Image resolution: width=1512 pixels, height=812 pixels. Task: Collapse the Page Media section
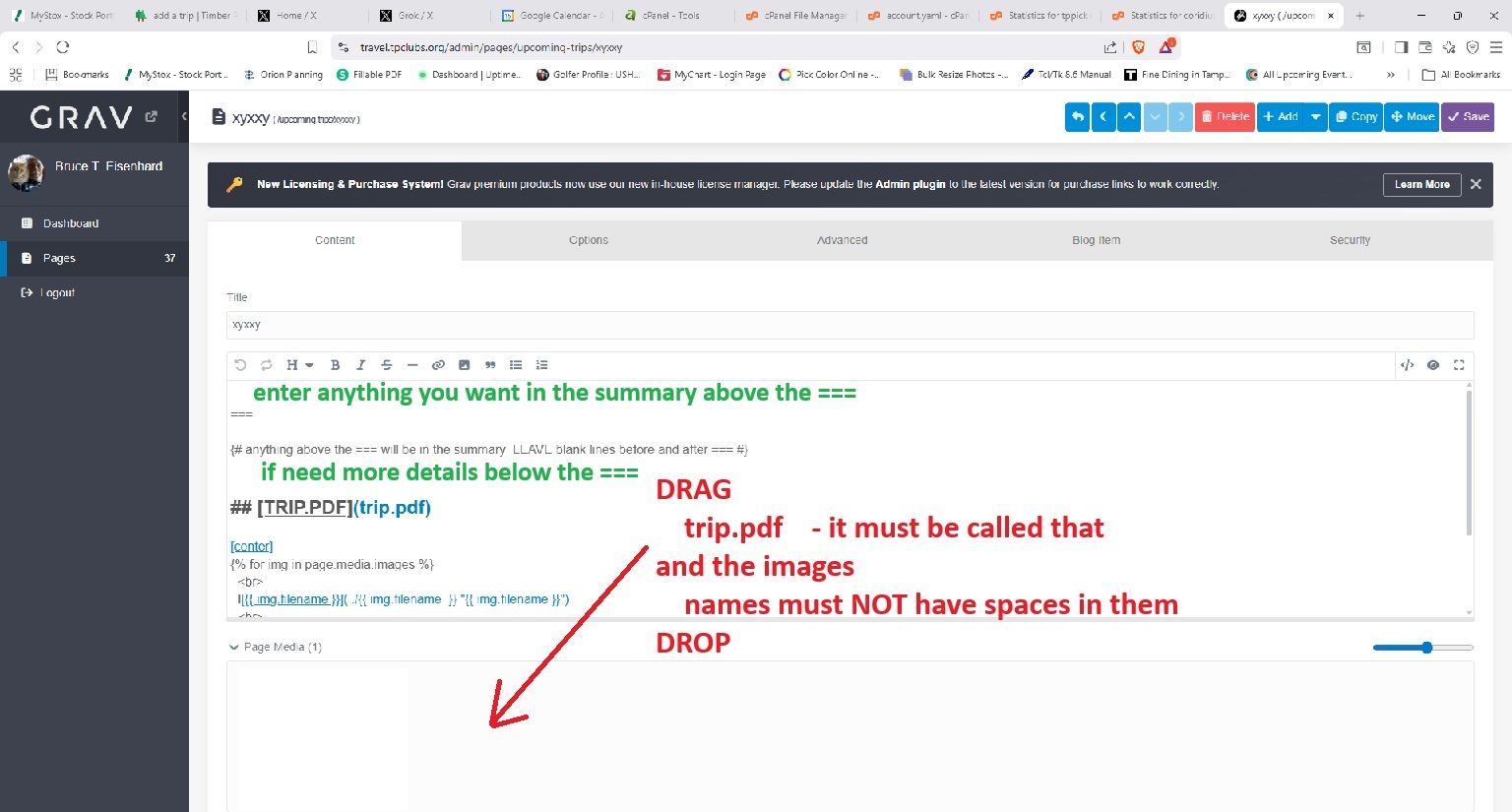[x=234, y=648]
